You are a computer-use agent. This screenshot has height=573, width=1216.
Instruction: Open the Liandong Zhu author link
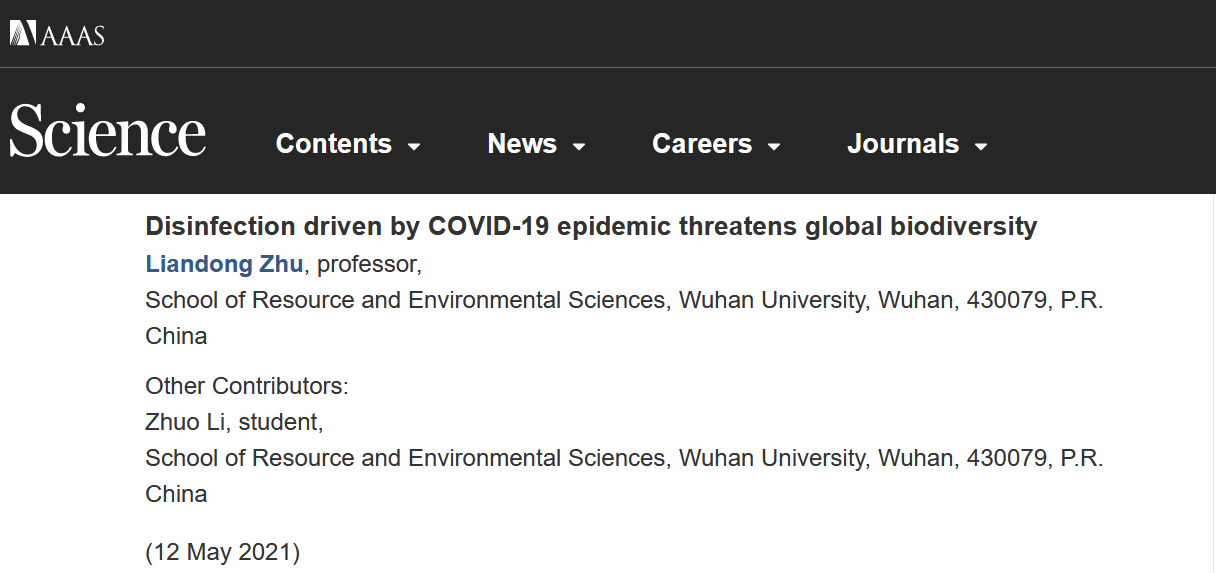click(225, 264)
